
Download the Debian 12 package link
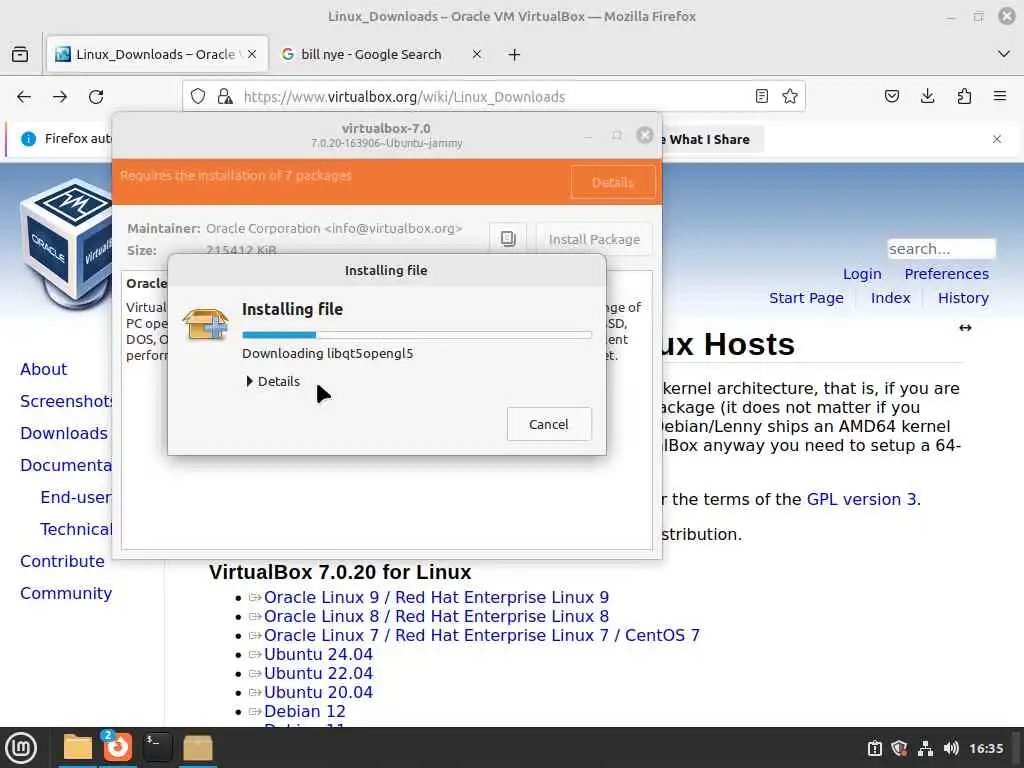[304, 711]
